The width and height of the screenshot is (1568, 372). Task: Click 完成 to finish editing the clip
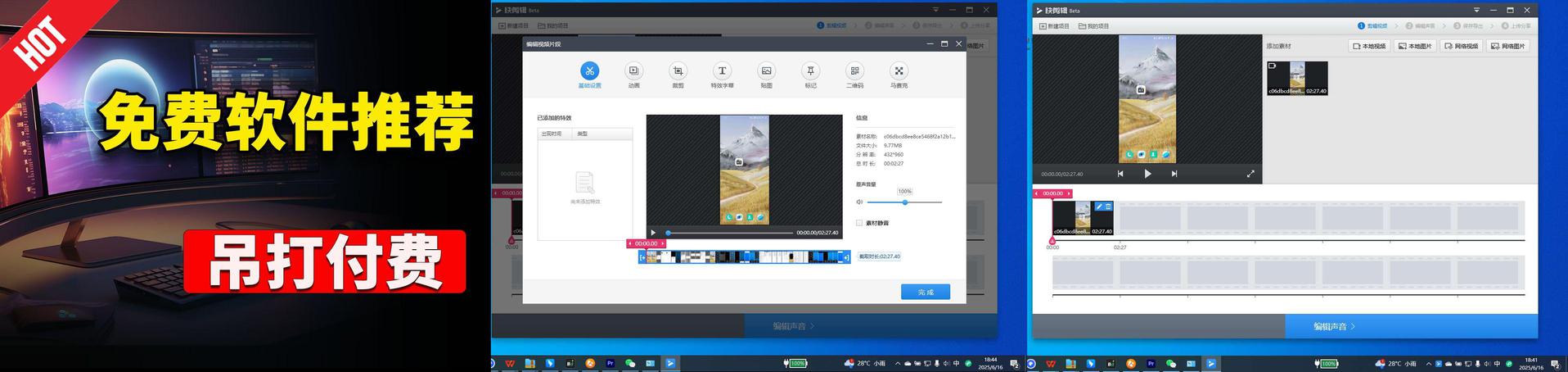tap(925, 292)
